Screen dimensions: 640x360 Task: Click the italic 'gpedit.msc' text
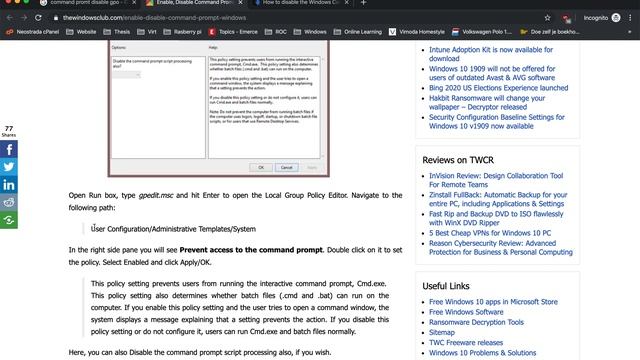[x=156, y=196]
